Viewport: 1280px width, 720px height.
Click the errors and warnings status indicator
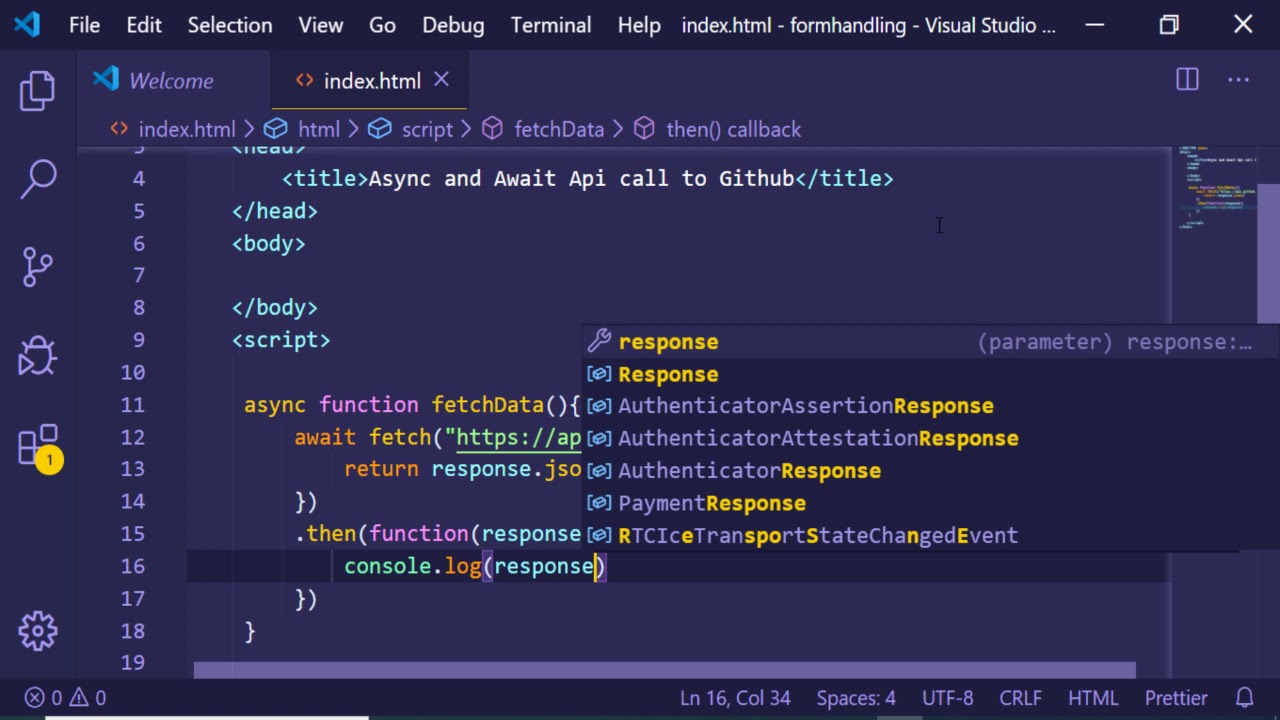[66, 698]
